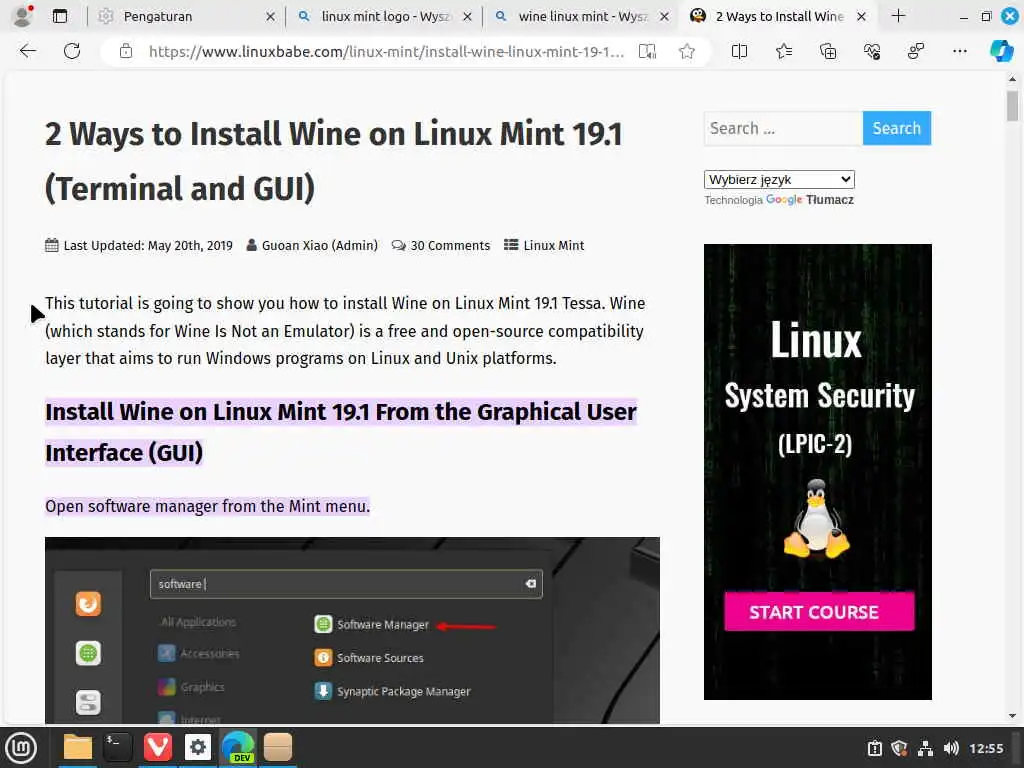
Task: Open Vivaldi browser from taskbar
Action: tap(157, 747)
